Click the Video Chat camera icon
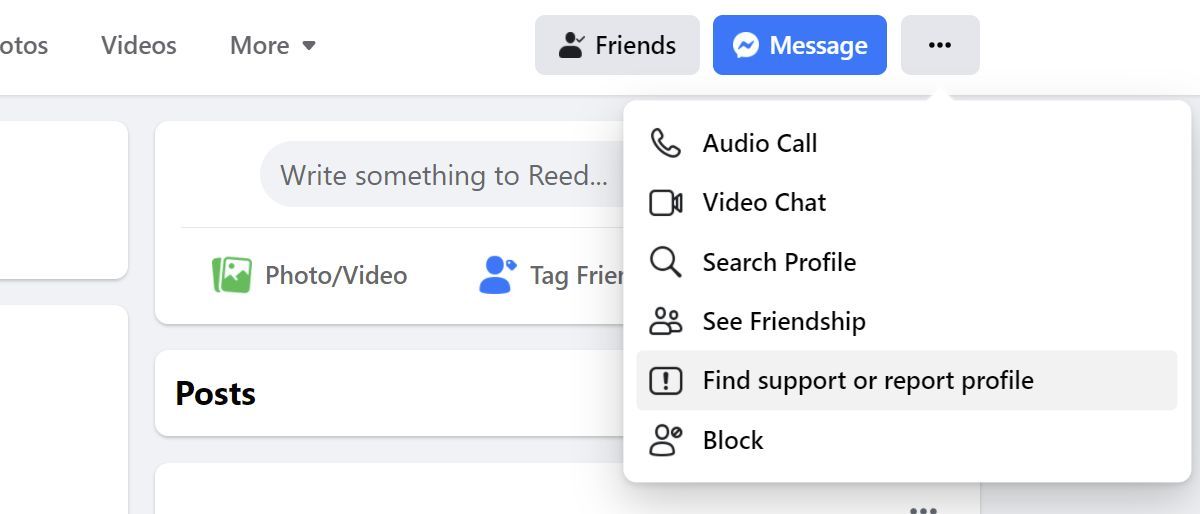This screenshot has height=514, width=1200. [x=665, y=203]
